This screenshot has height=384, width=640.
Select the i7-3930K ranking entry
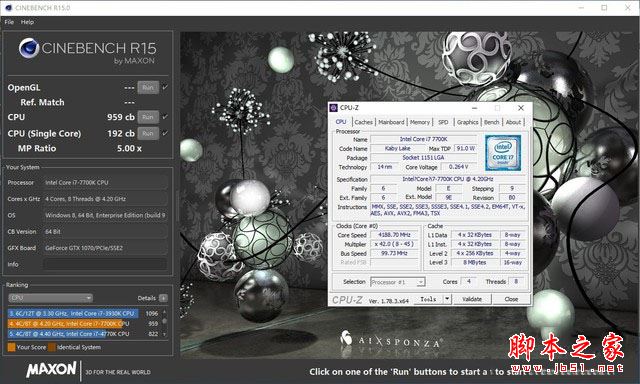coord(73,313)
